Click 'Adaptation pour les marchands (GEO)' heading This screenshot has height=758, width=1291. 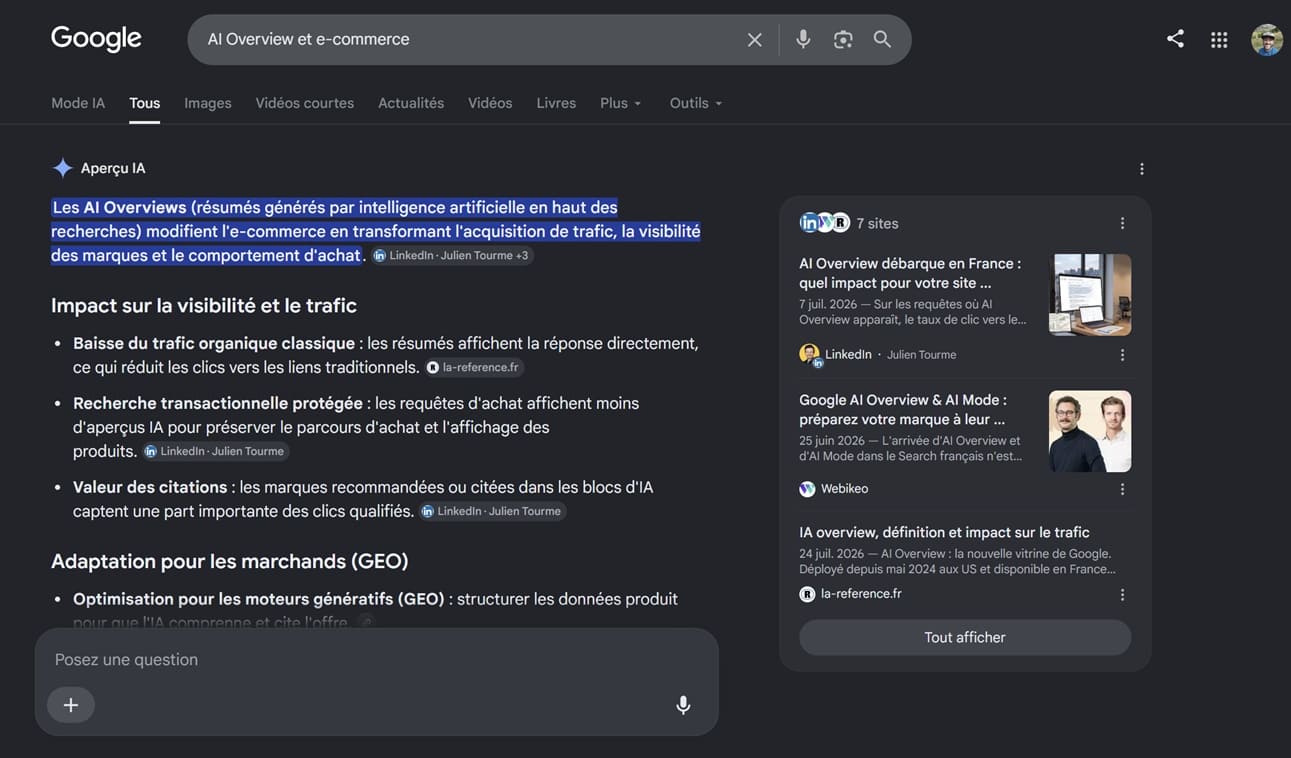pos(230,562)
